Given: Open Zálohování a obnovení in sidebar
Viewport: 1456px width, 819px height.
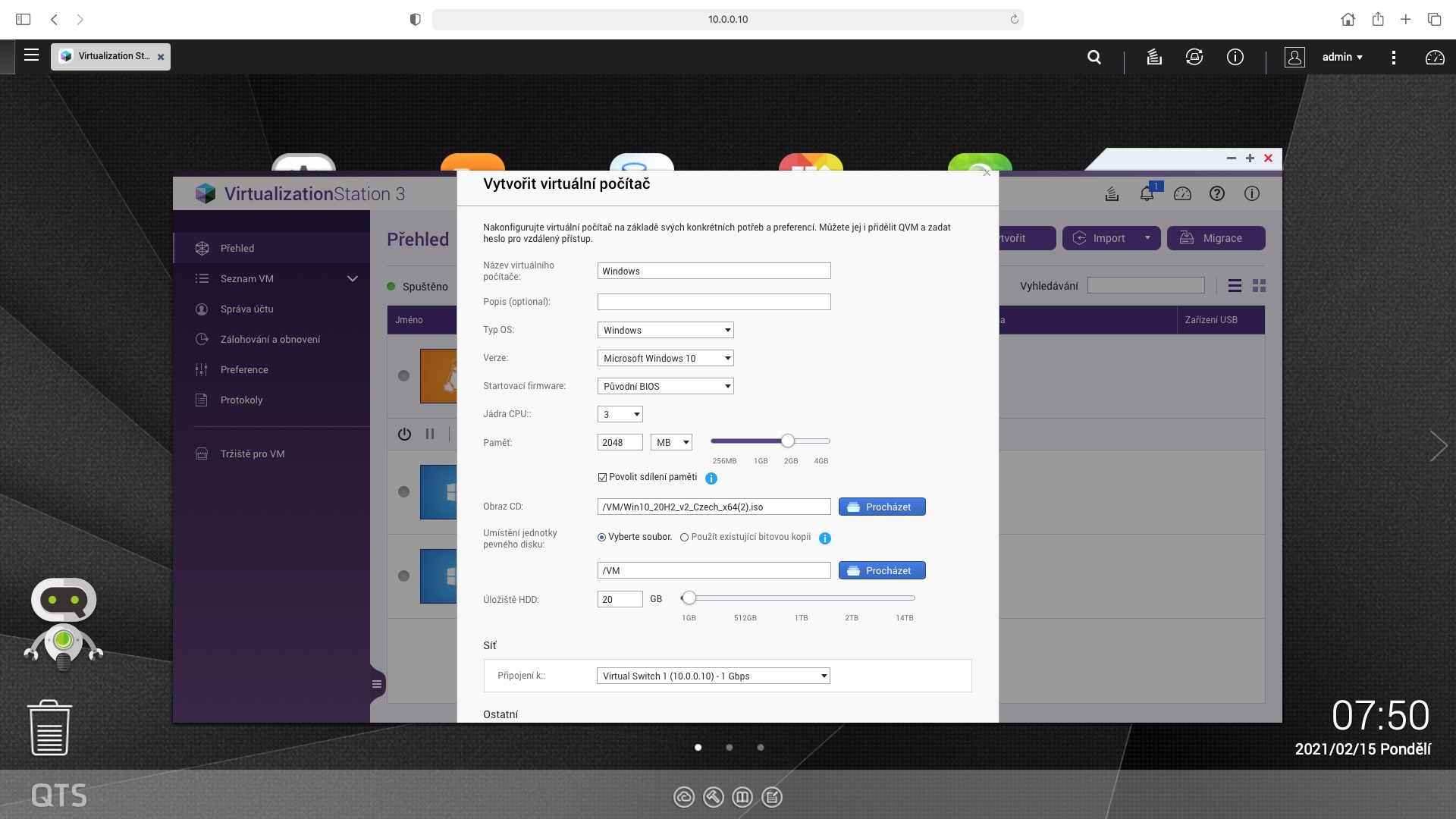Looking at the screenshot, I should pos(270,340).
